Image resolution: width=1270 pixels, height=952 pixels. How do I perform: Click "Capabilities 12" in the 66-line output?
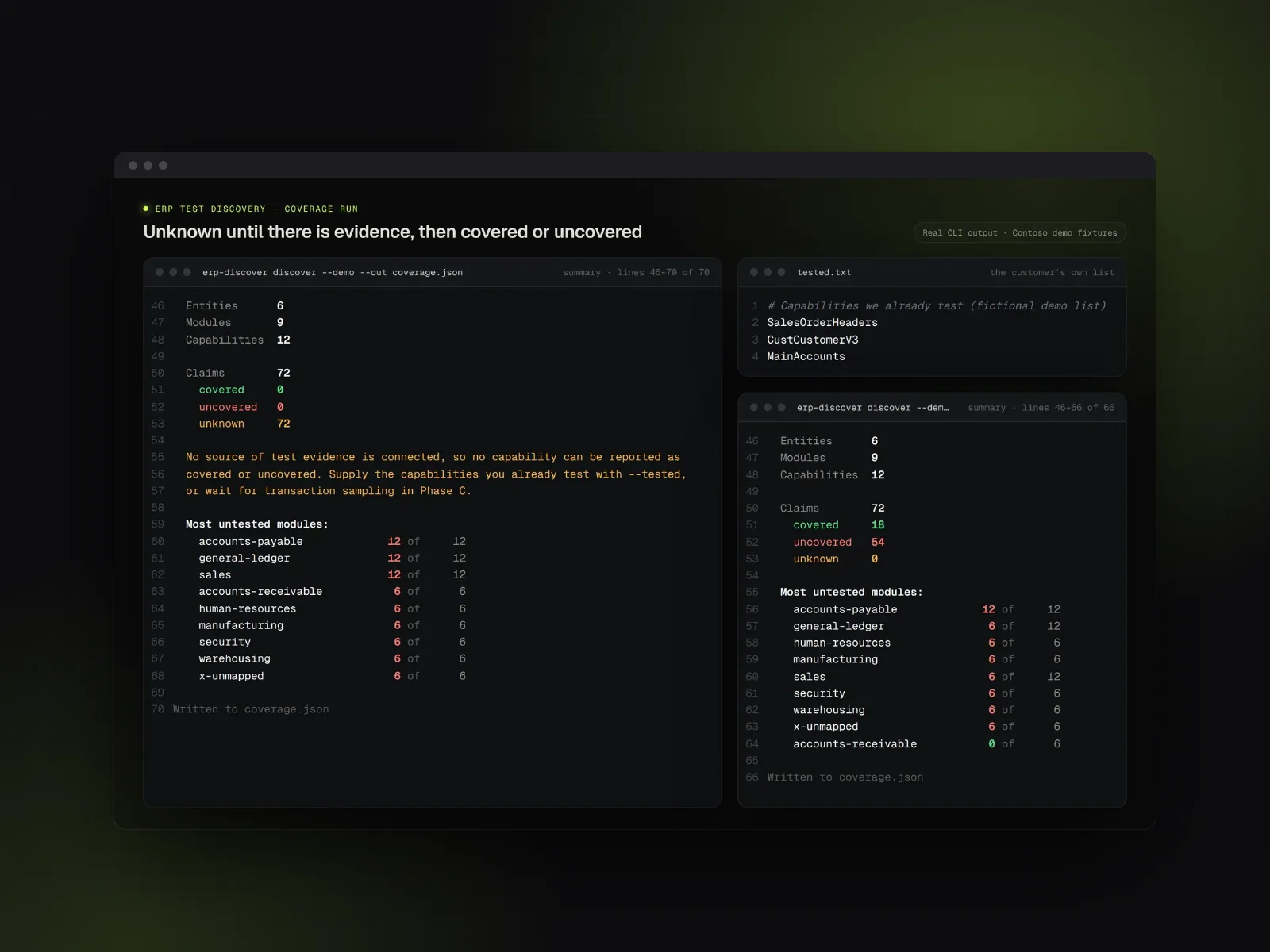[833, 475]
